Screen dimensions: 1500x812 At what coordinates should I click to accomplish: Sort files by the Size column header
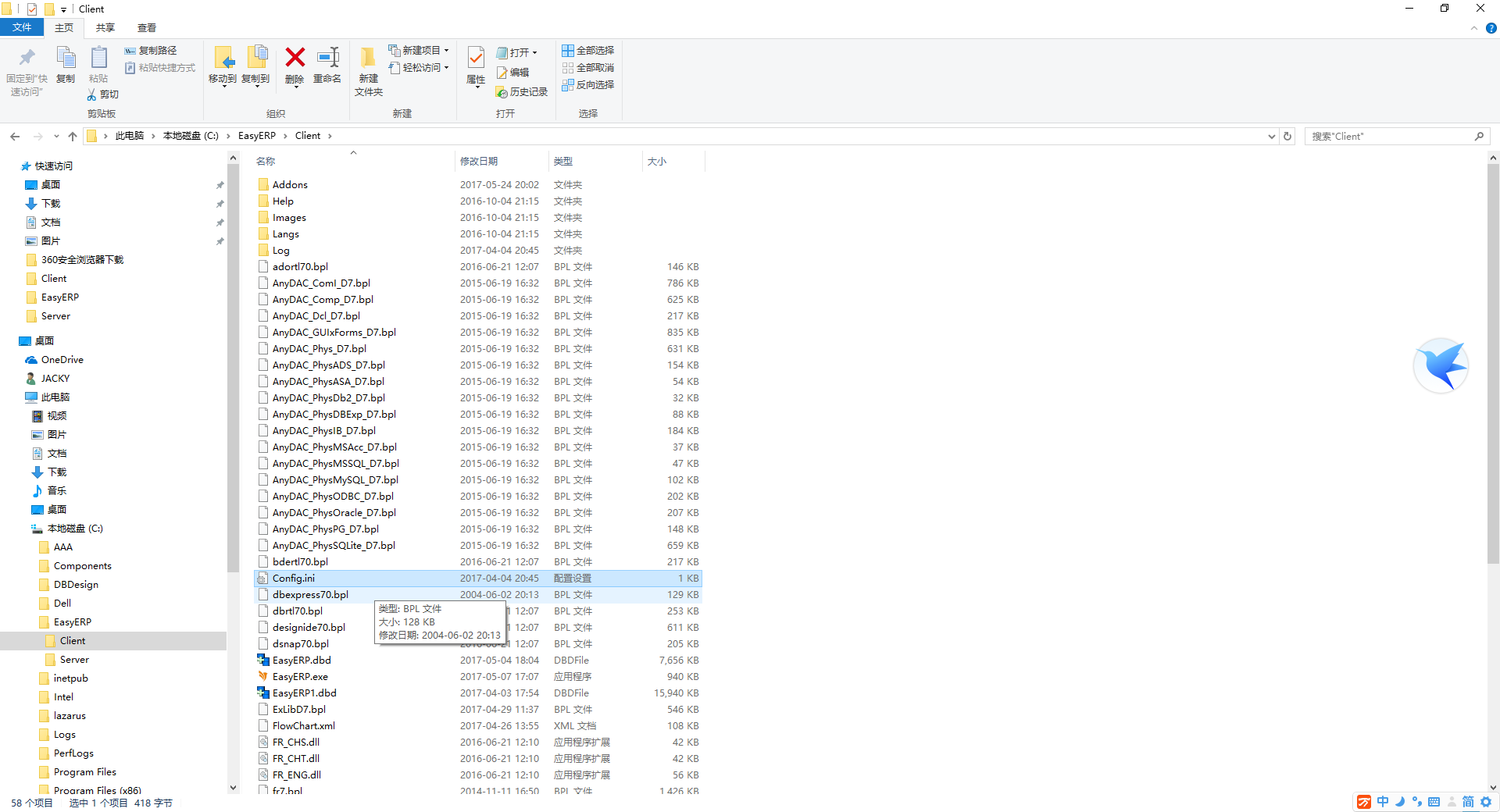pyautogui.click(x=657, y=162)
